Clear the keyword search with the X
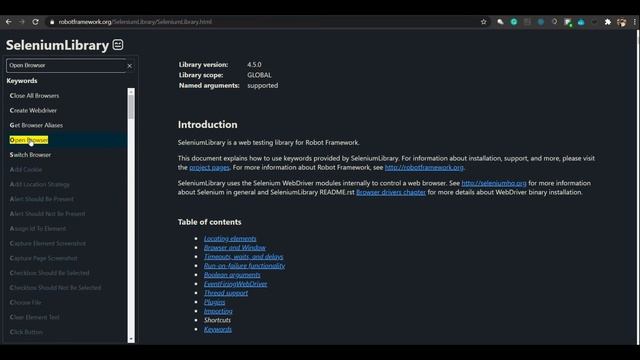The height and width of the screenshot is (360, 640). coord(129,66)
